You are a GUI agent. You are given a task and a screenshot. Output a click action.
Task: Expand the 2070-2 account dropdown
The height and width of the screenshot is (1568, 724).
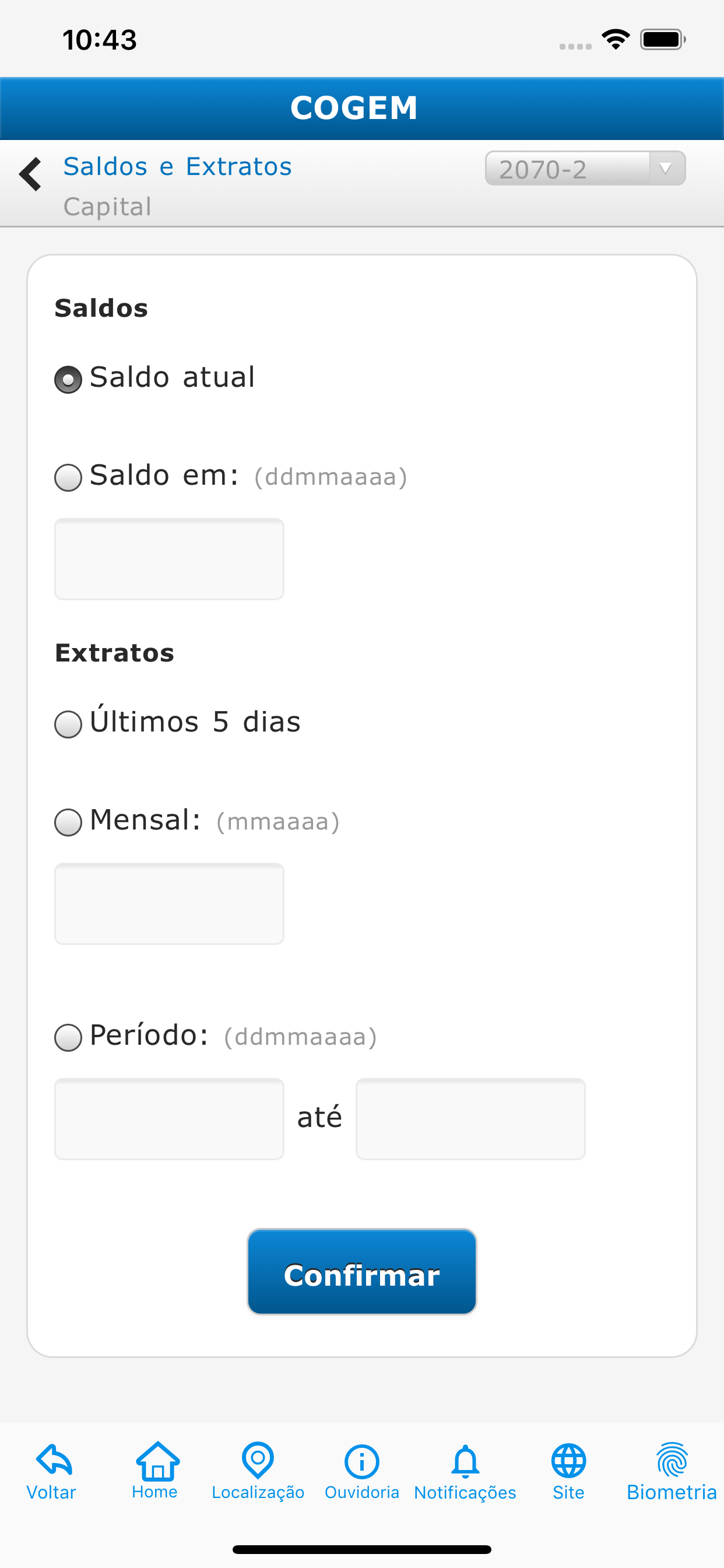(x=585, y=169)
